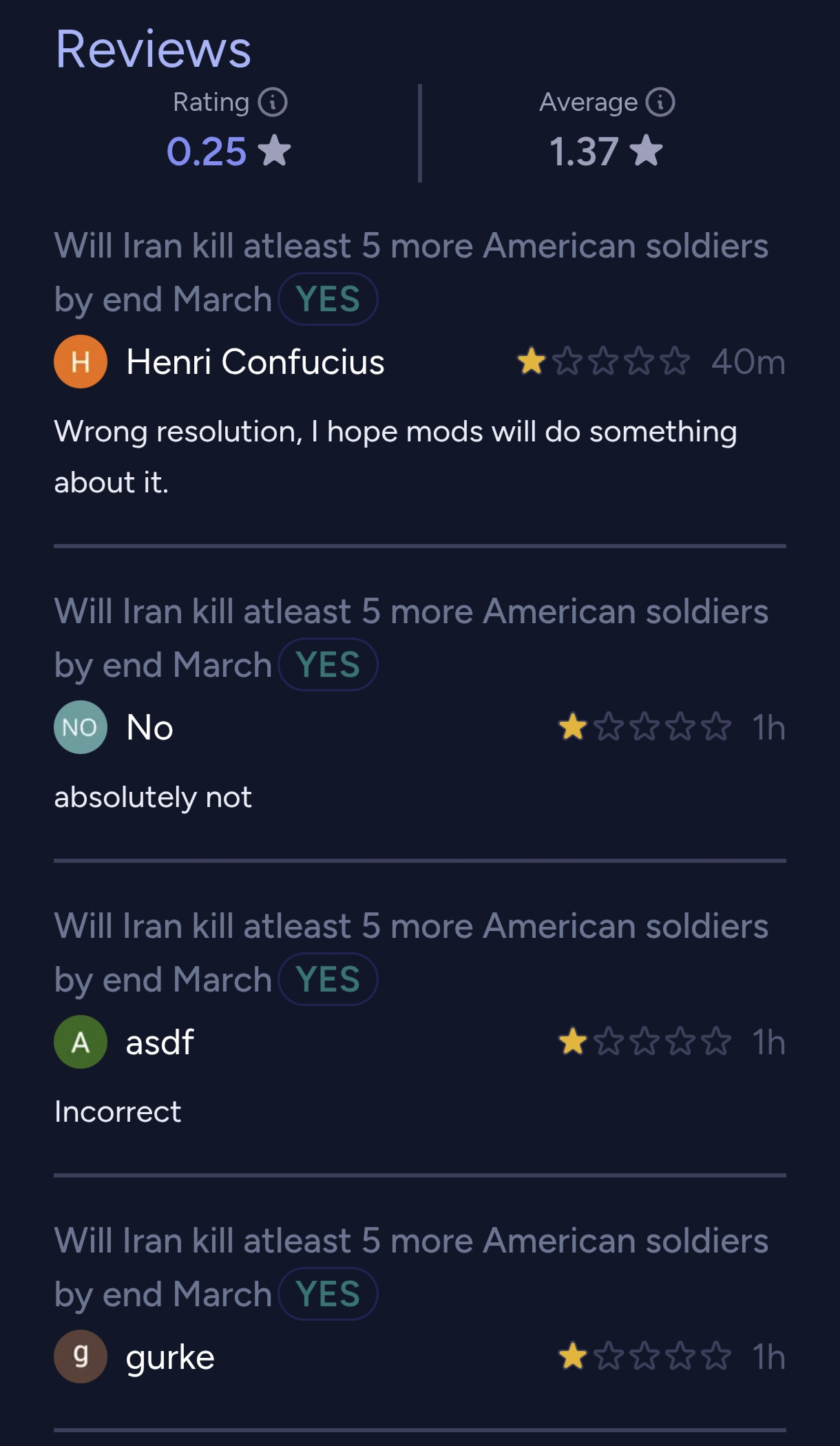
Task: Open Henri Confucius's orange avatar
Action: coord(81,361)
